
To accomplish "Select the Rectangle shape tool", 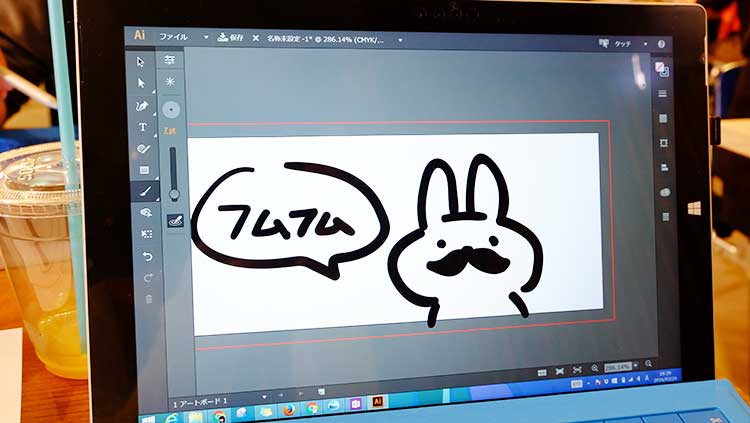I will (x=144, y=170).
